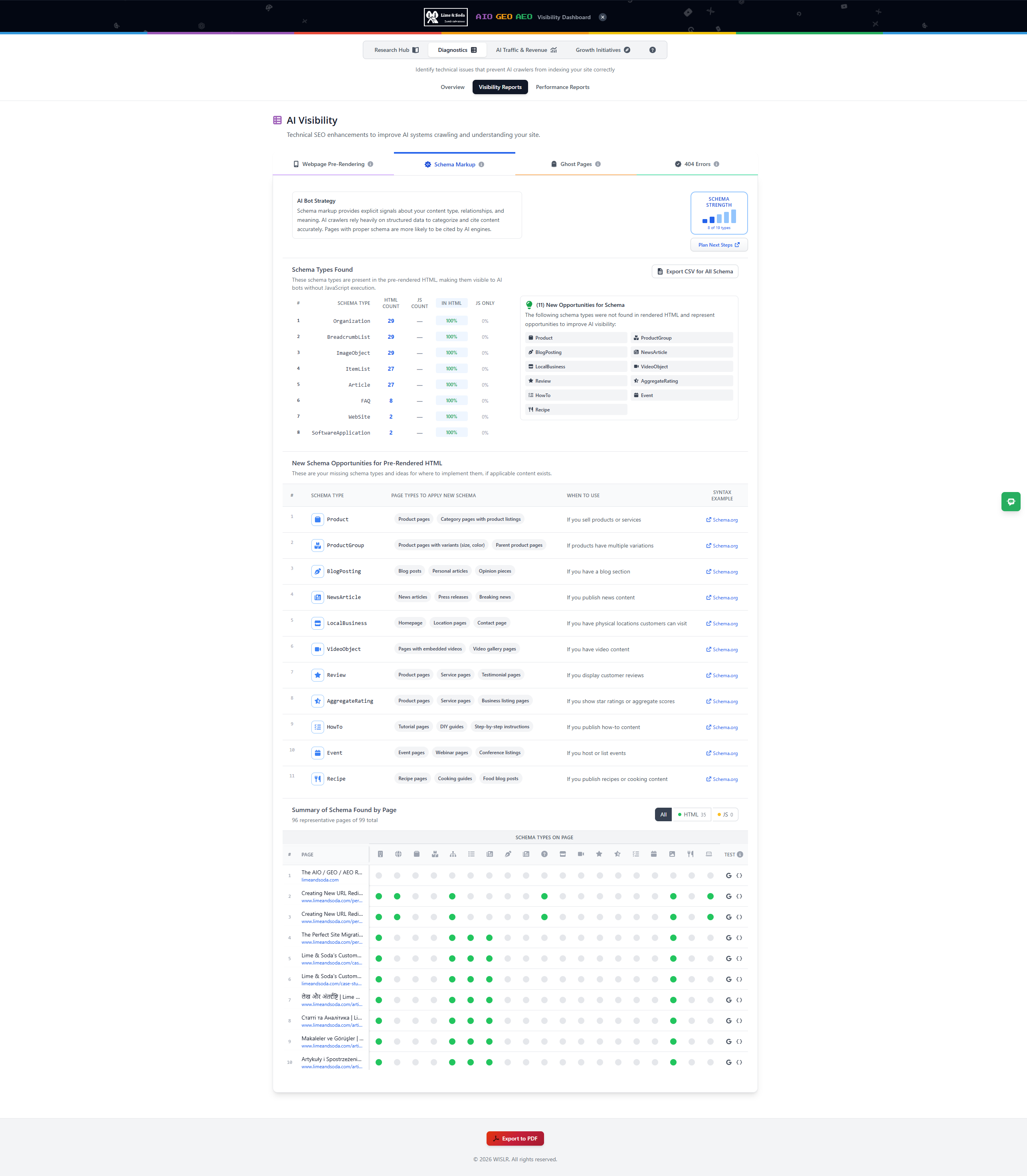Image resolution: width=1027 pixels, height=1176 pixels.
Task: Open the limeandsoda.com link in first page row
Action: click(x=320, y=880)
